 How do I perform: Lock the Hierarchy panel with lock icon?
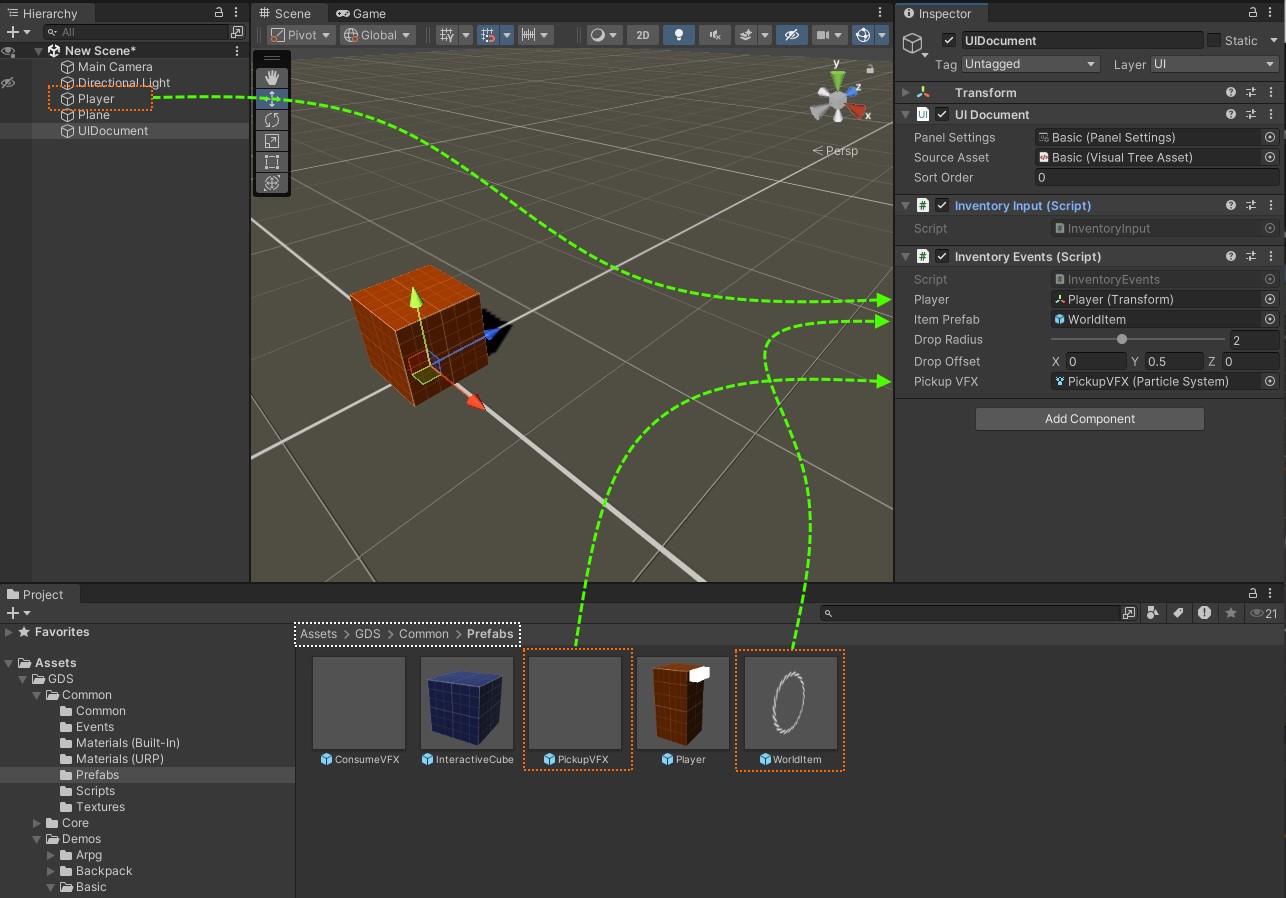[219, 13]
